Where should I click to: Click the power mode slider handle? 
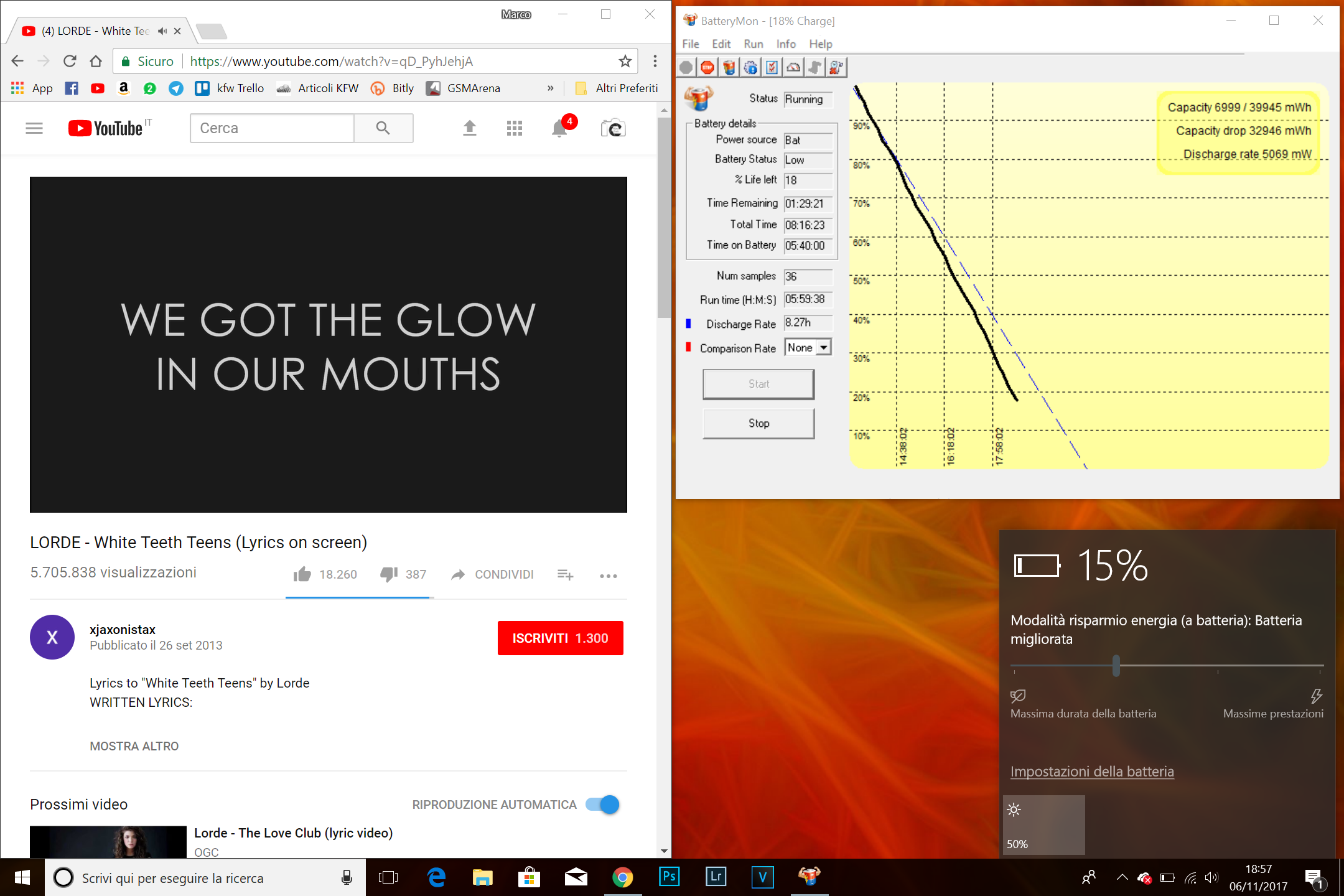click(x=1116, y=665)
